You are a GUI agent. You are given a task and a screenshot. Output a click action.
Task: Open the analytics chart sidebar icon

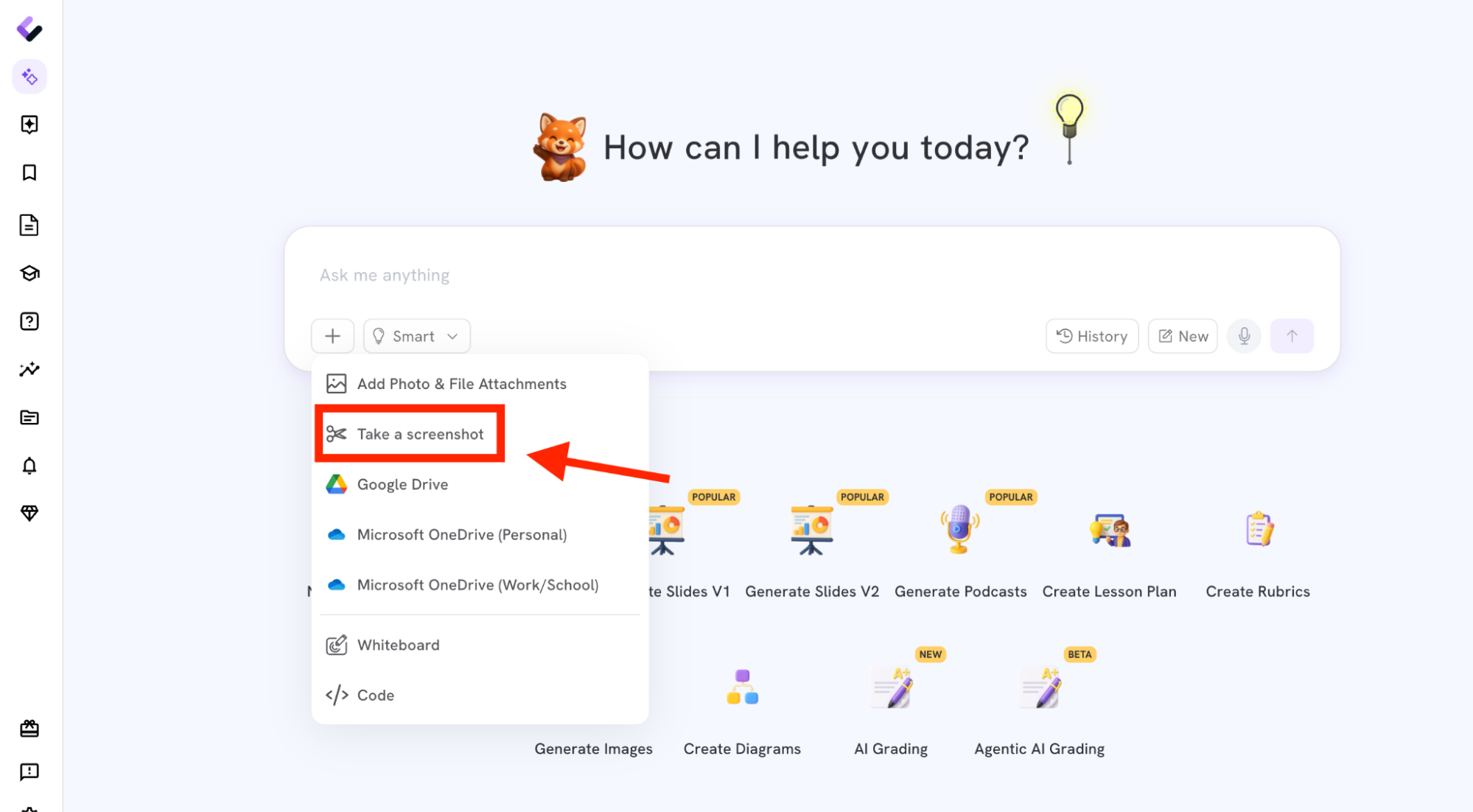tap(29, 369)
